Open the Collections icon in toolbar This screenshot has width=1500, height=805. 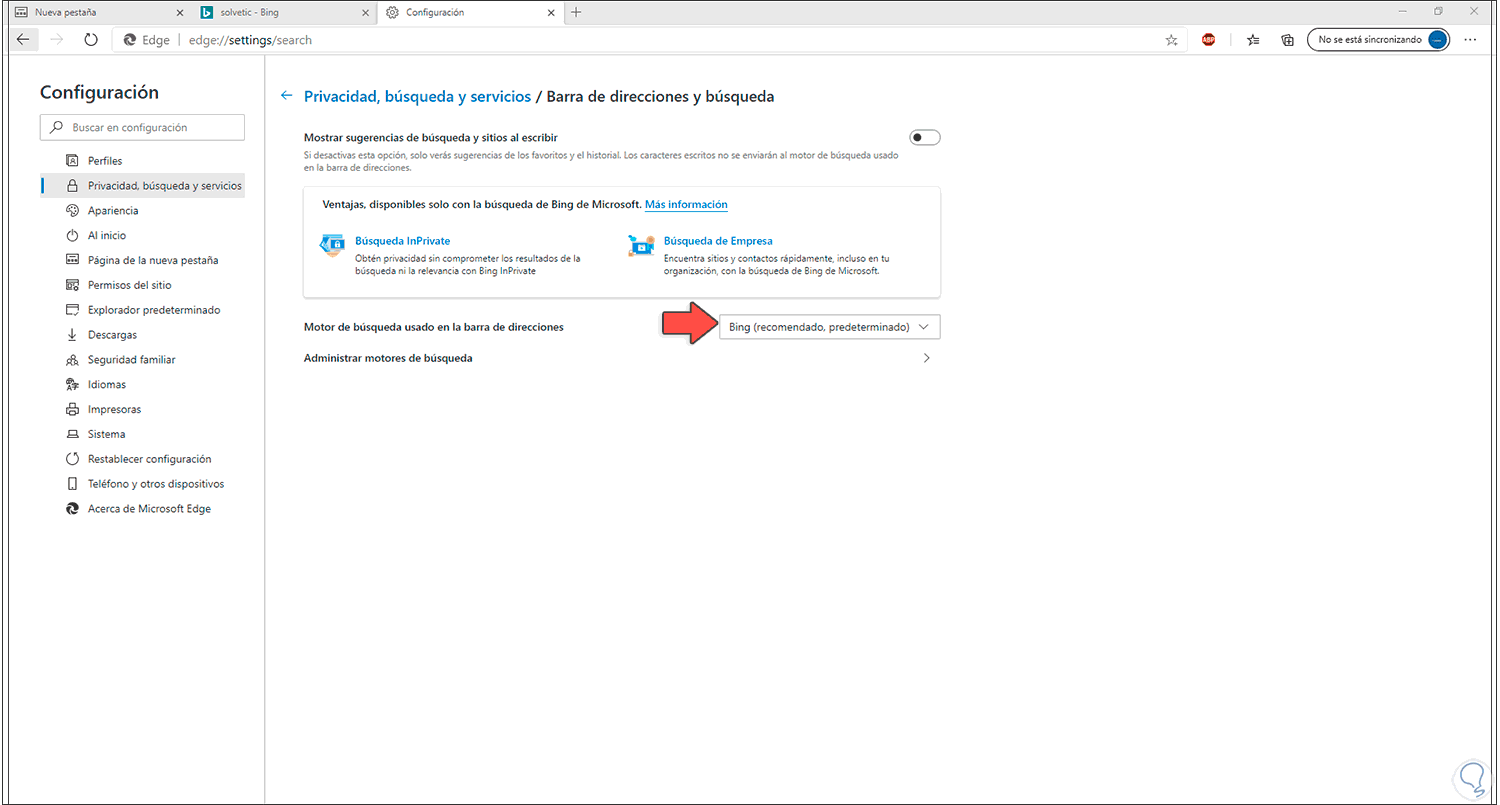point(1288,40)
